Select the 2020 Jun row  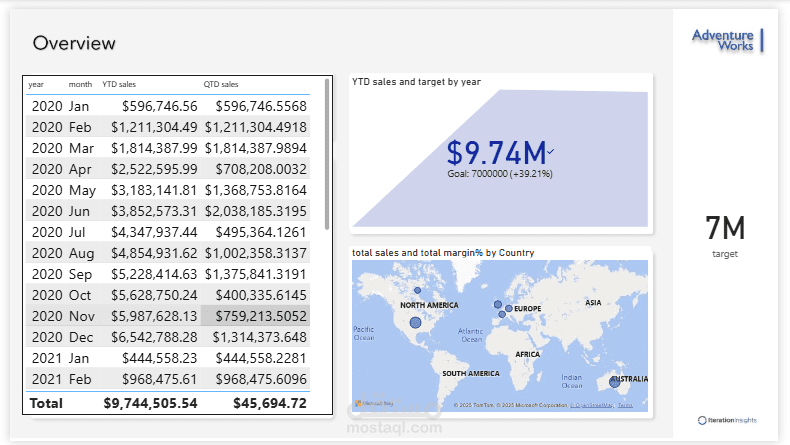(x=168, y=211)
